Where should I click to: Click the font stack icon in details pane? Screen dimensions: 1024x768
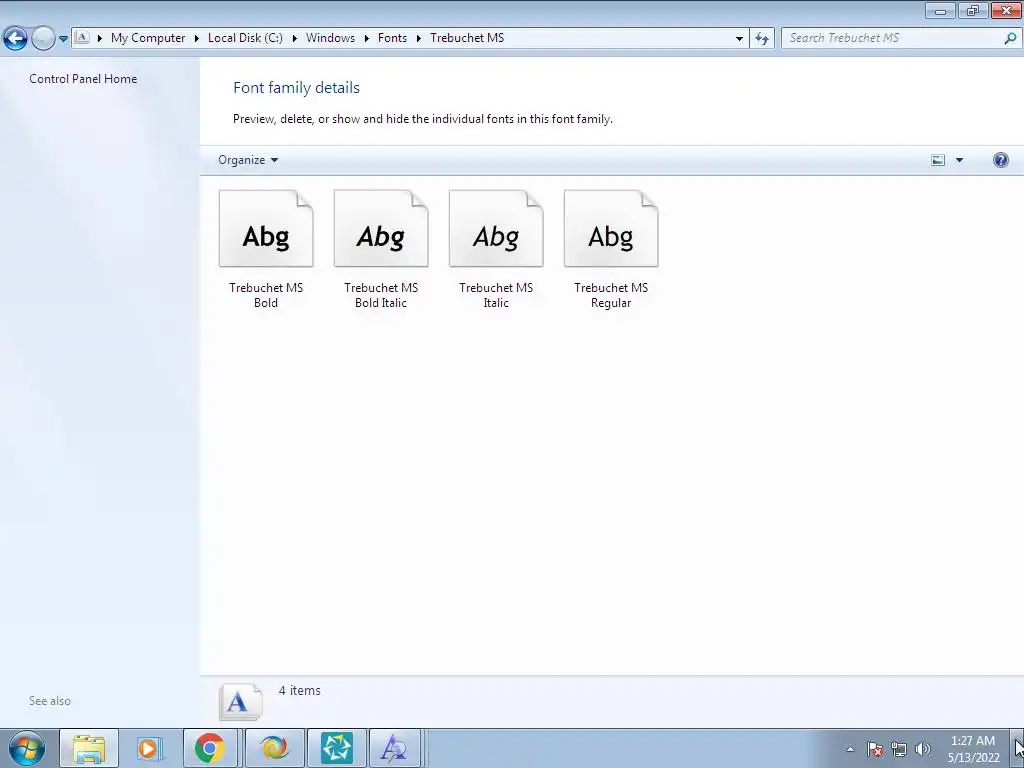point(240,701)
